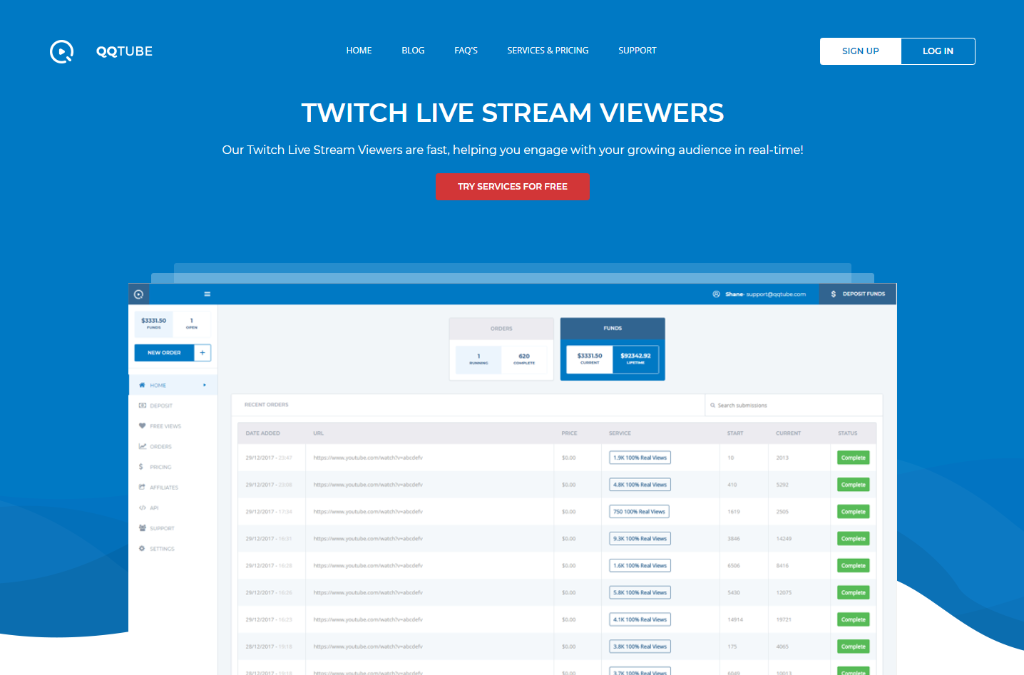Open the BLOG navigation link
Viewport: 1024px width, 675px height.
(413, 51)
